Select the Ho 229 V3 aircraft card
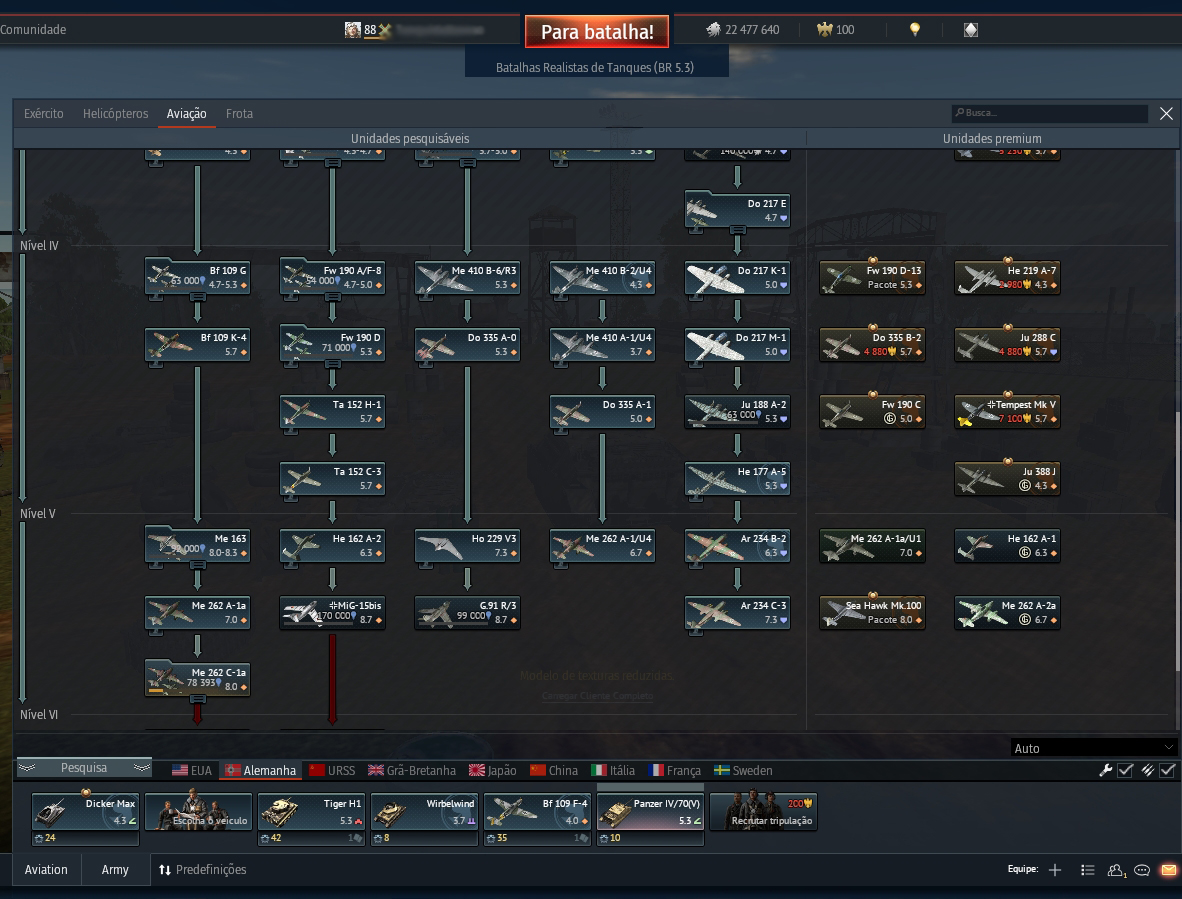 tap(467, 546)
